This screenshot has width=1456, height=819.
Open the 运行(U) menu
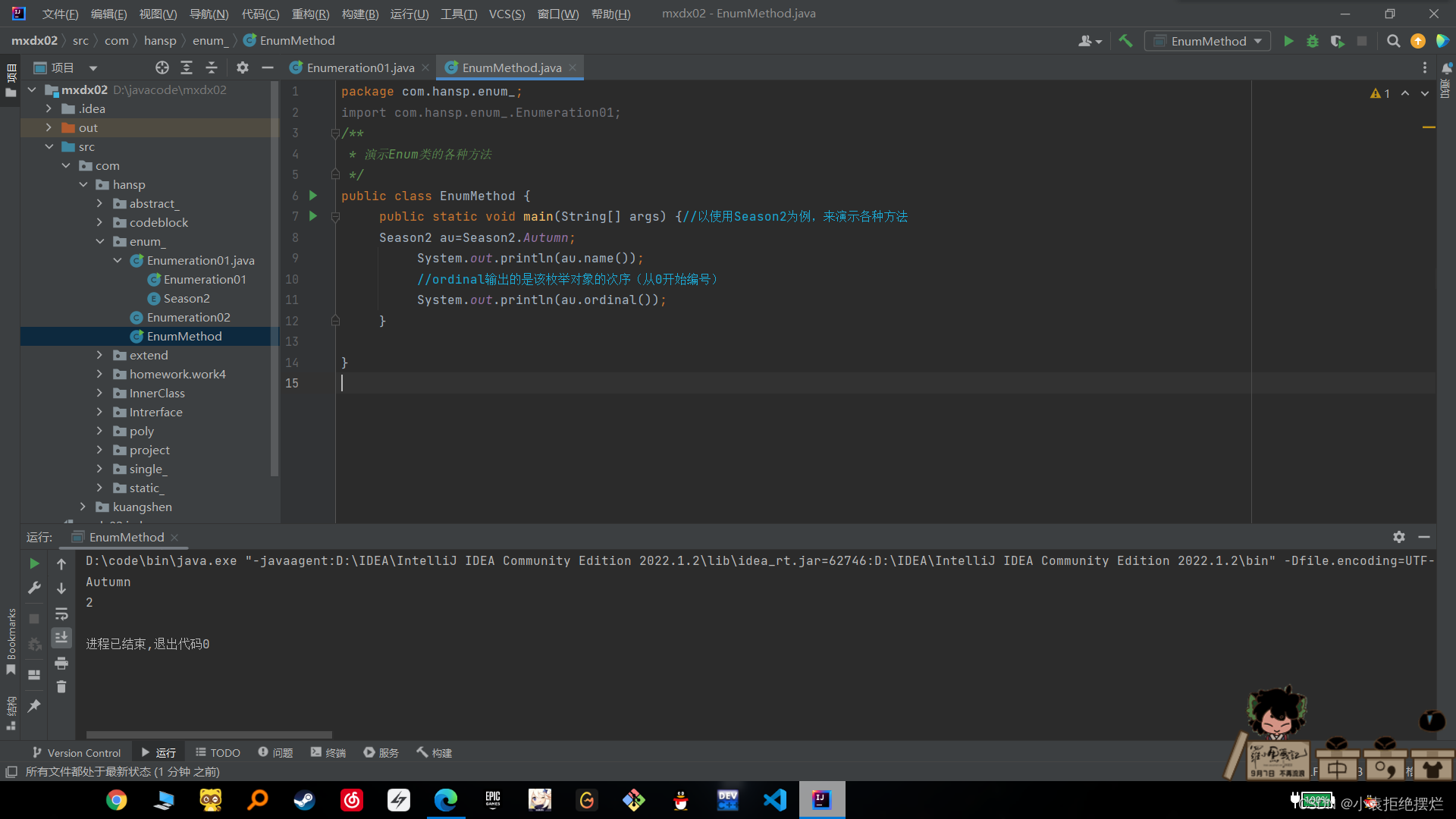[x=409, y=14]
